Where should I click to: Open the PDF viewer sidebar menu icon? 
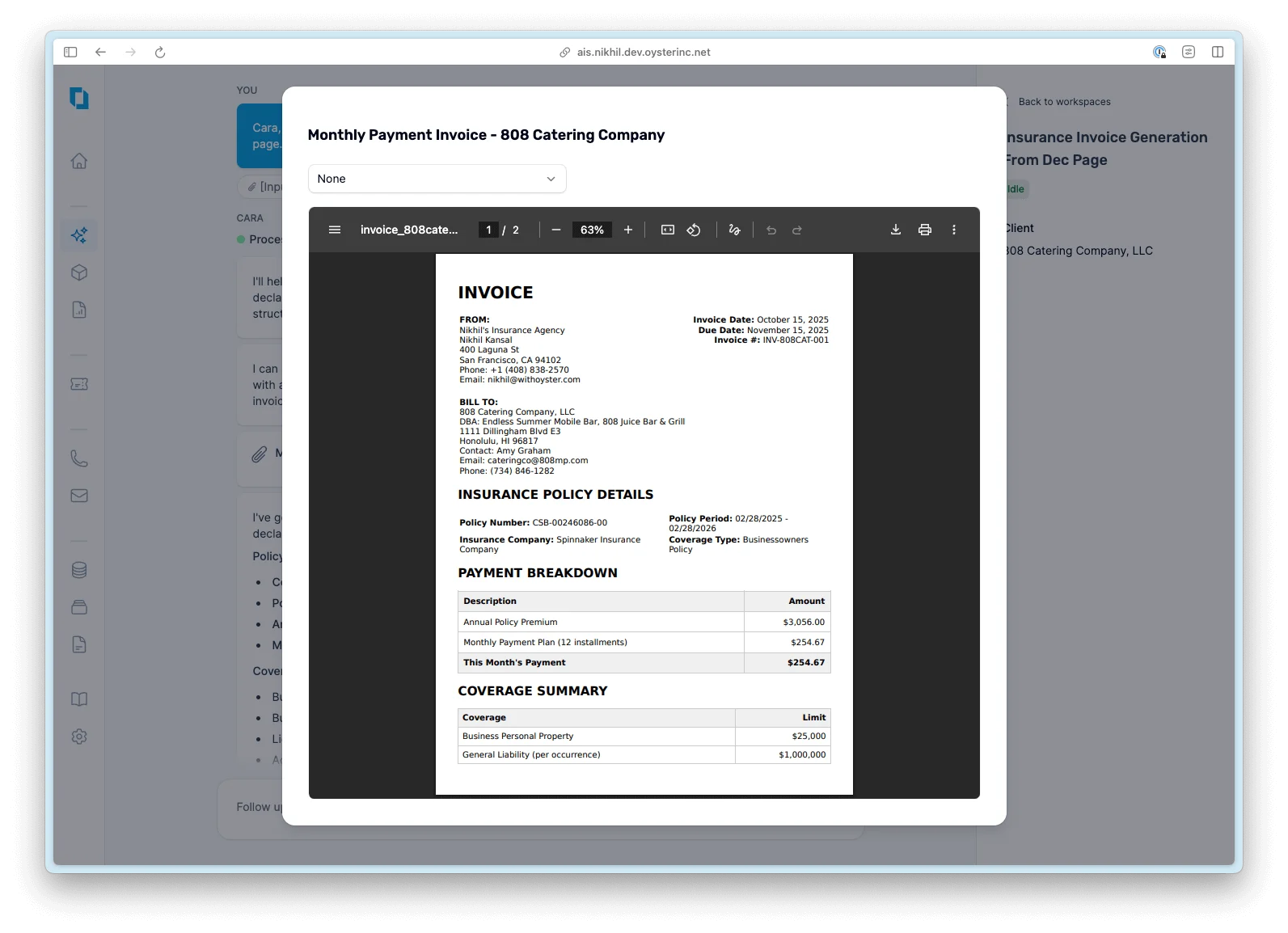click(x=335, y=230)
